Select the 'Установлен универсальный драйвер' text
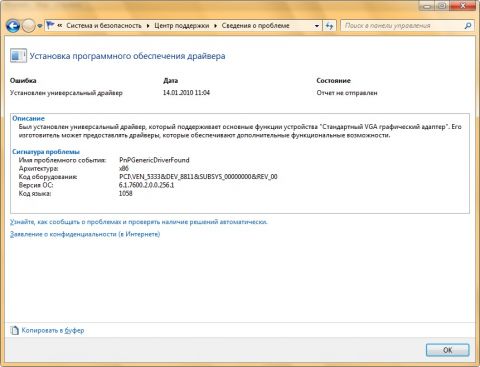This screenshot has width=480, height=367. [x=66, y=93]
